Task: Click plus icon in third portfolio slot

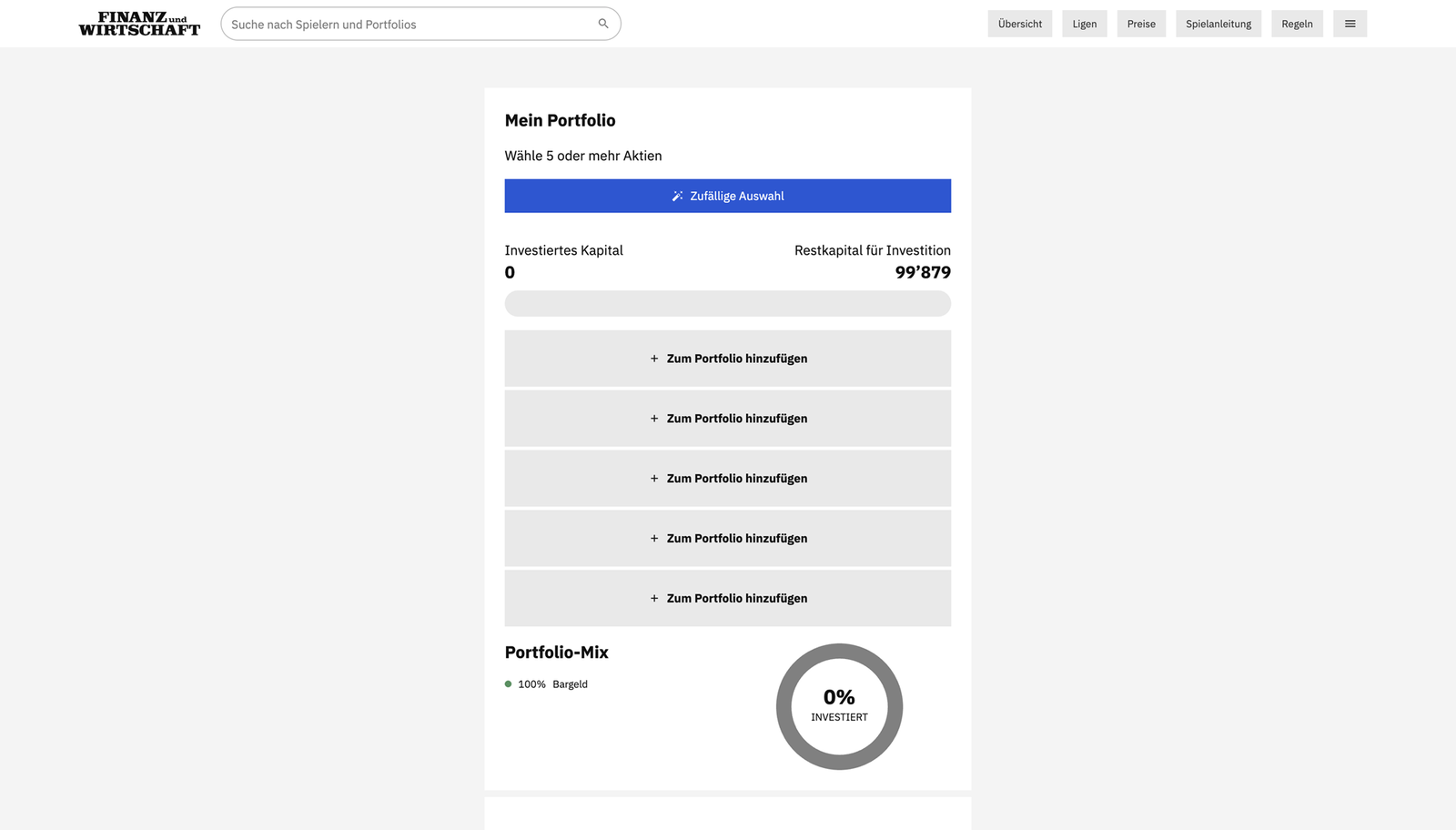Action: tap(653, 479)
